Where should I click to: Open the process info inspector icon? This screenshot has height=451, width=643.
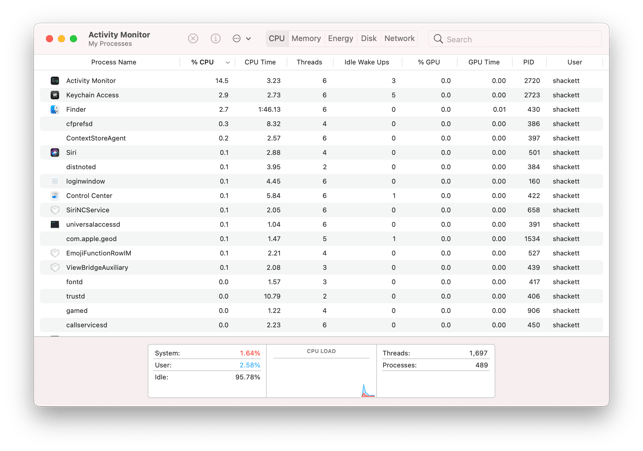point(215,39)
